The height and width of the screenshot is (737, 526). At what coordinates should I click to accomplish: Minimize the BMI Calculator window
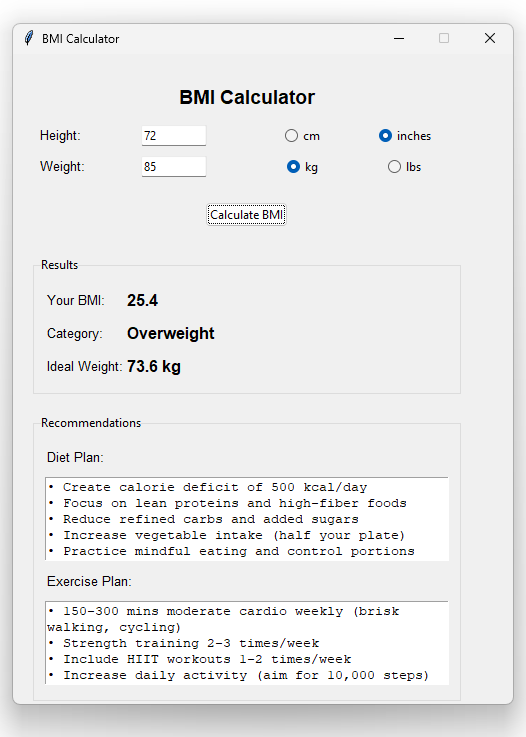(x=399, y=38)
